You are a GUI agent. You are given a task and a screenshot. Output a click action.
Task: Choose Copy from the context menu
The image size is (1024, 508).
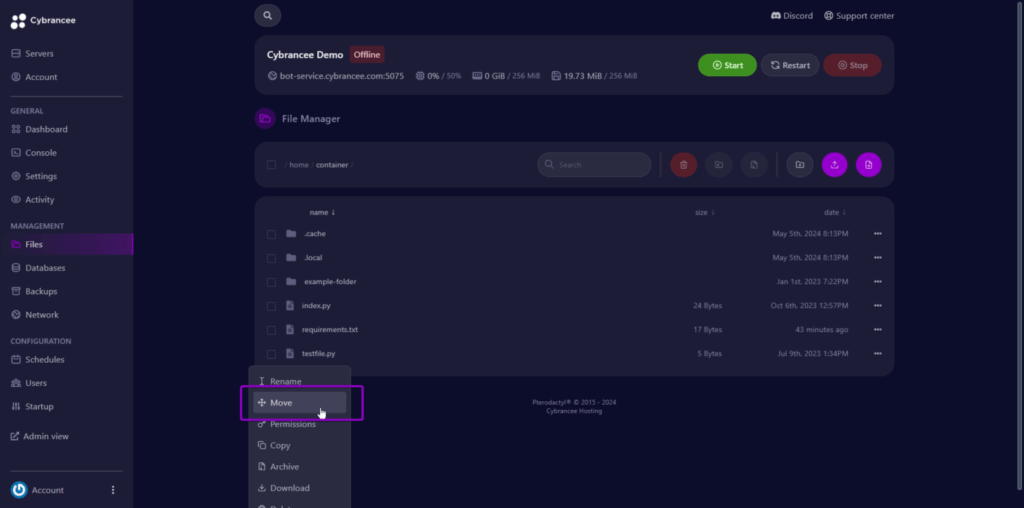point(300,445)
